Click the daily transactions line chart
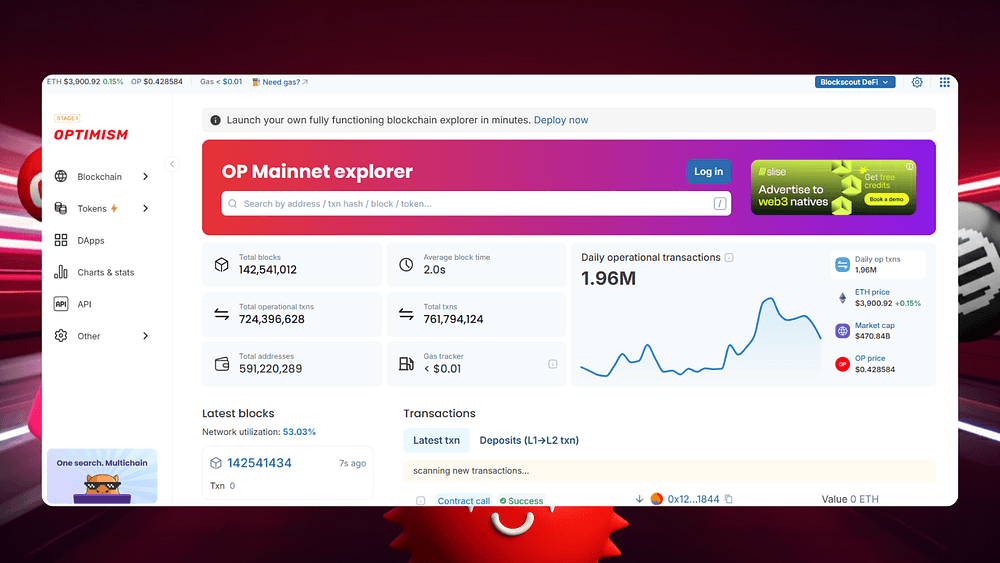1000x563 pixels. [700, 337]
